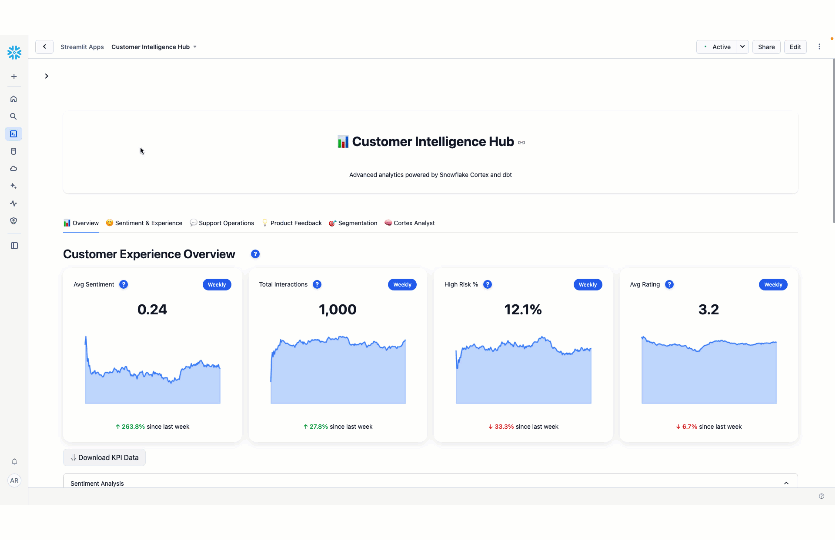Open the Search icon in sidebar

14,116
